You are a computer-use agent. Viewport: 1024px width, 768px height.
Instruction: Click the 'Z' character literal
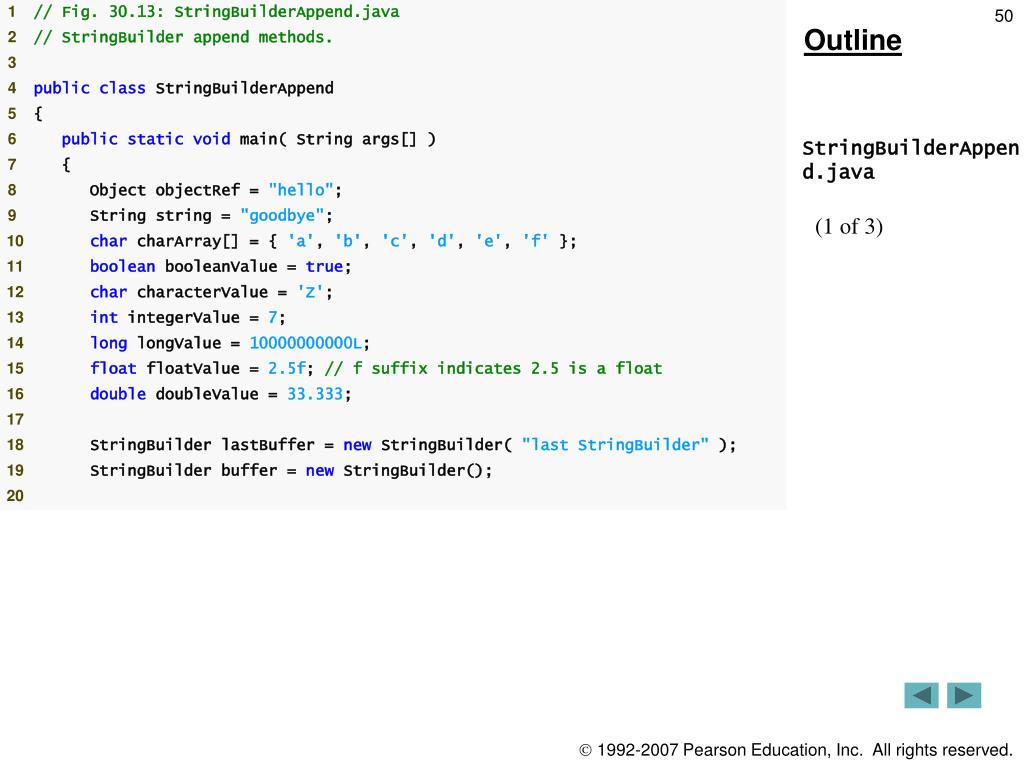click(310, 292)
